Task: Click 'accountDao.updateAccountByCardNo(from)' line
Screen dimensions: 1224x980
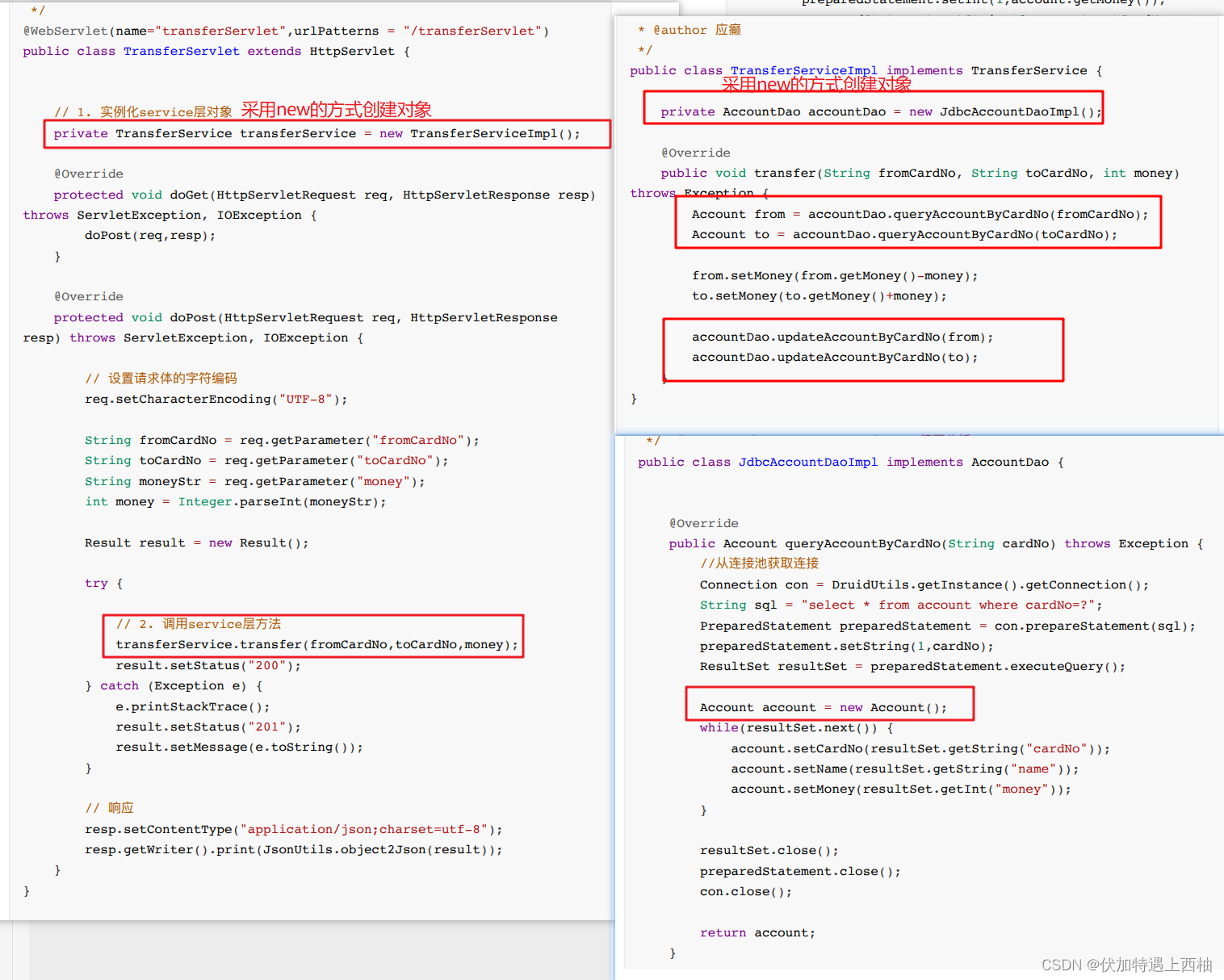Action: [x=843, y=337]
